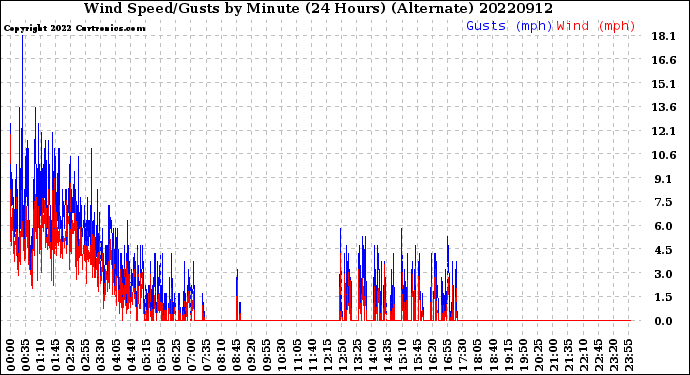Click the 0.0 y-axis value
This screenshot has width=690, height=375.
click(x=663, y=321)
